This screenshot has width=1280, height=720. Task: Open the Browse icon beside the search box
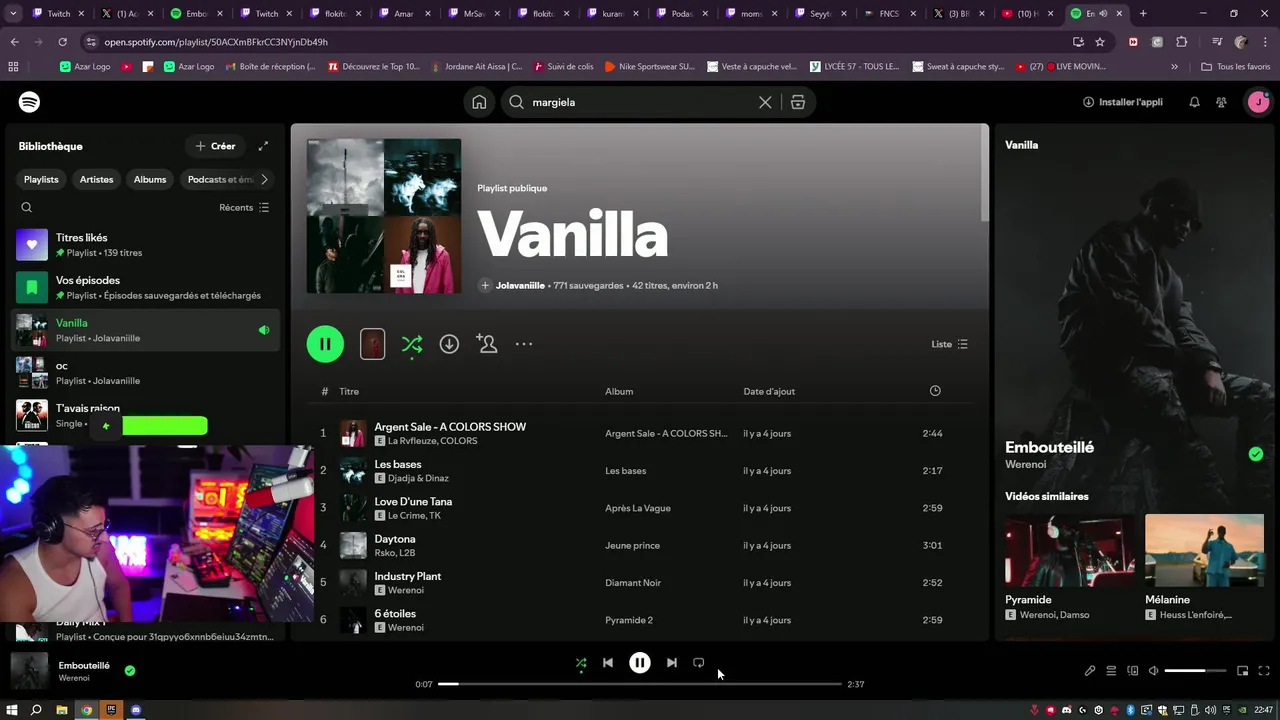point(798,102)
